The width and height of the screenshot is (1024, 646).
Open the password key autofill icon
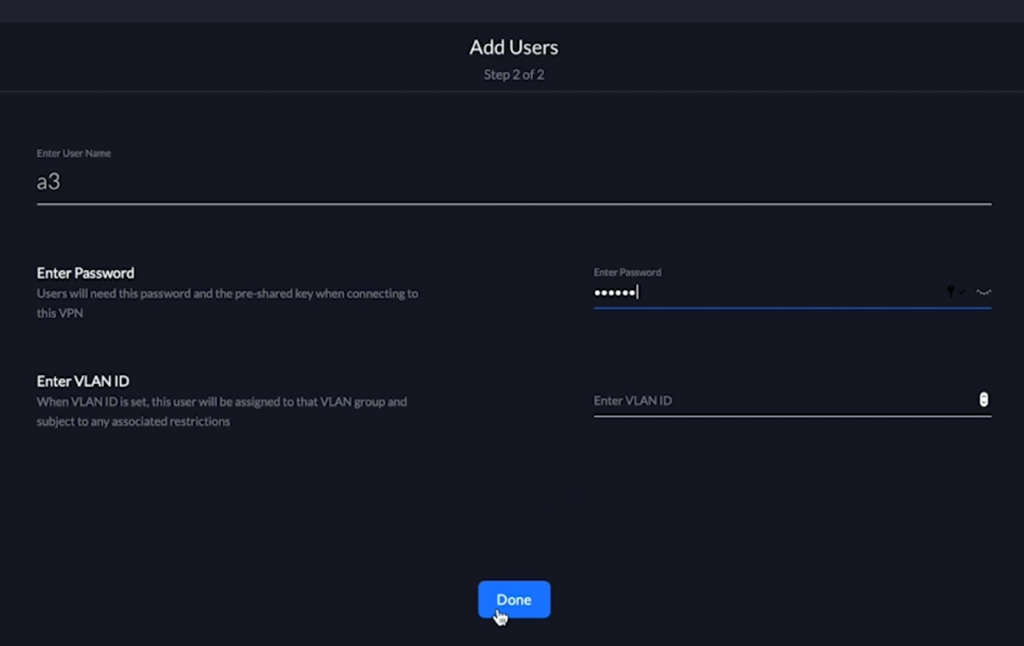(x=955, y=291)
